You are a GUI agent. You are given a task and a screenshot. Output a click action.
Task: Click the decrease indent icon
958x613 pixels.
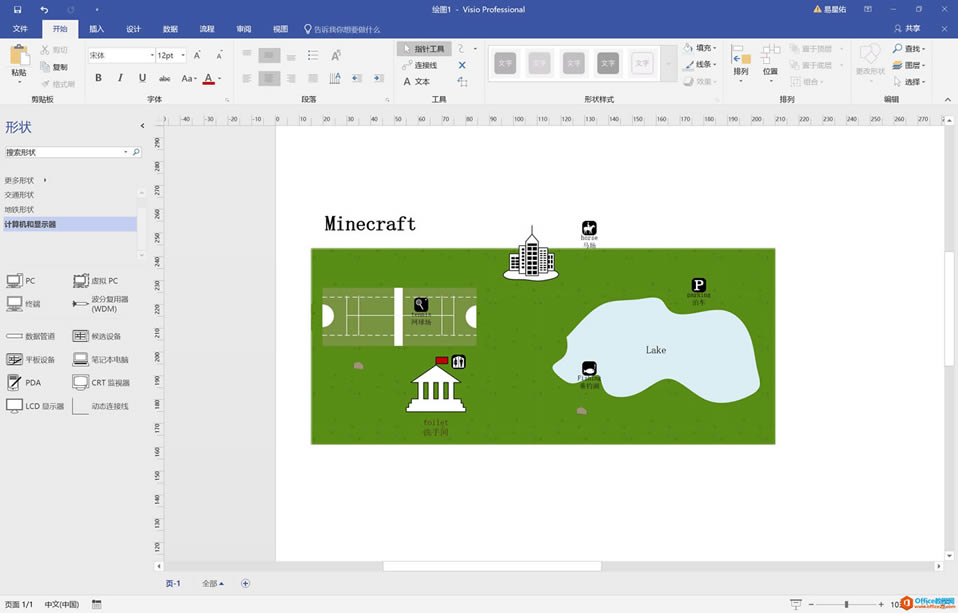coord(357,78)
